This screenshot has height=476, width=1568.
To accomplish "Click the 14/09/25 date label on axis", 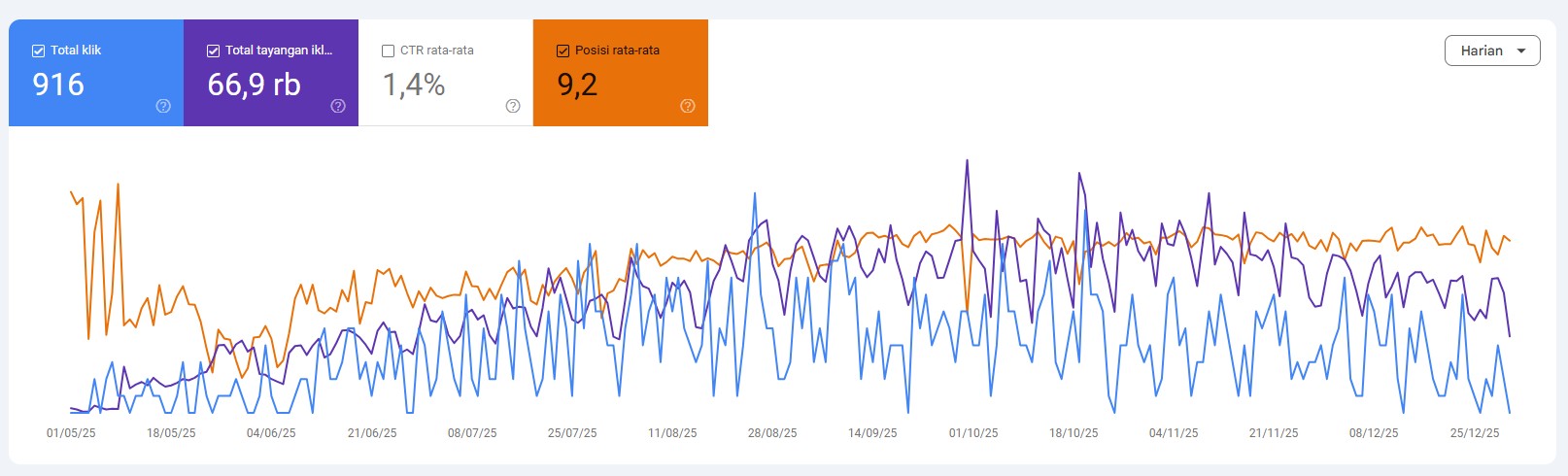I will pyautogui.click(x=872, y=433).
